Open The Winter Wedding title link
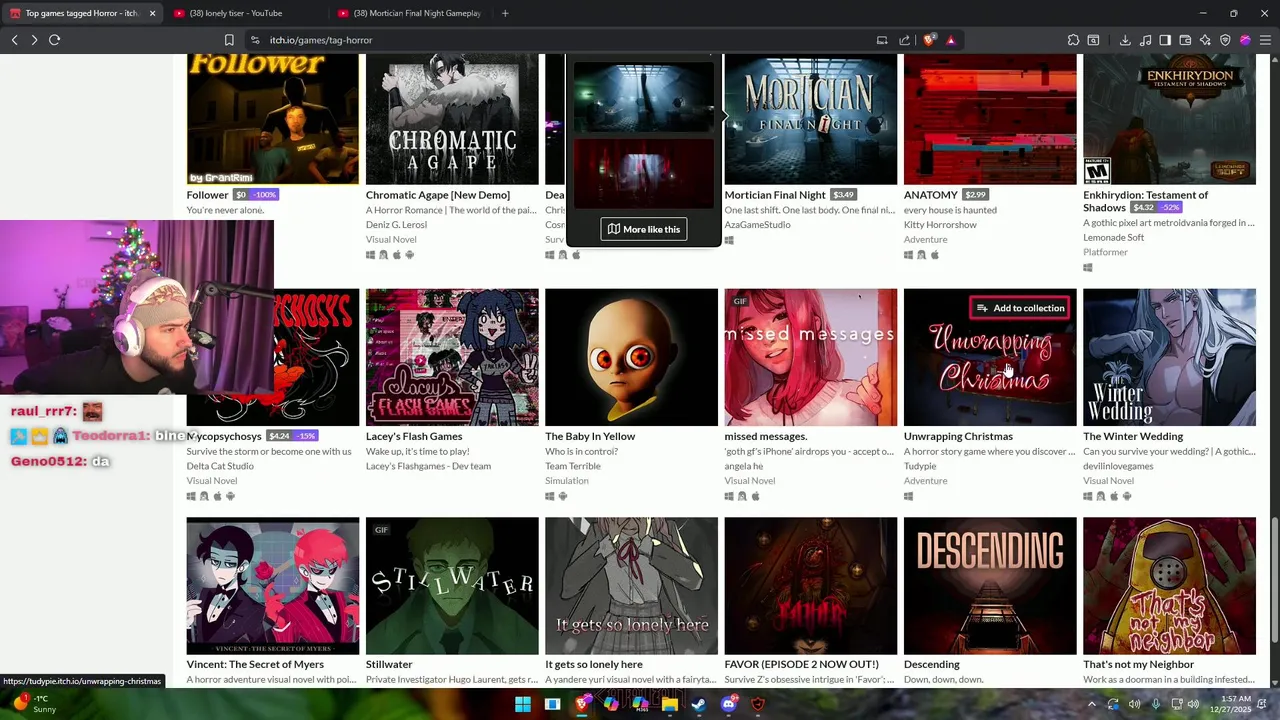Image resolution: width=1280 pixels, height=720 pixels. 1132,436
